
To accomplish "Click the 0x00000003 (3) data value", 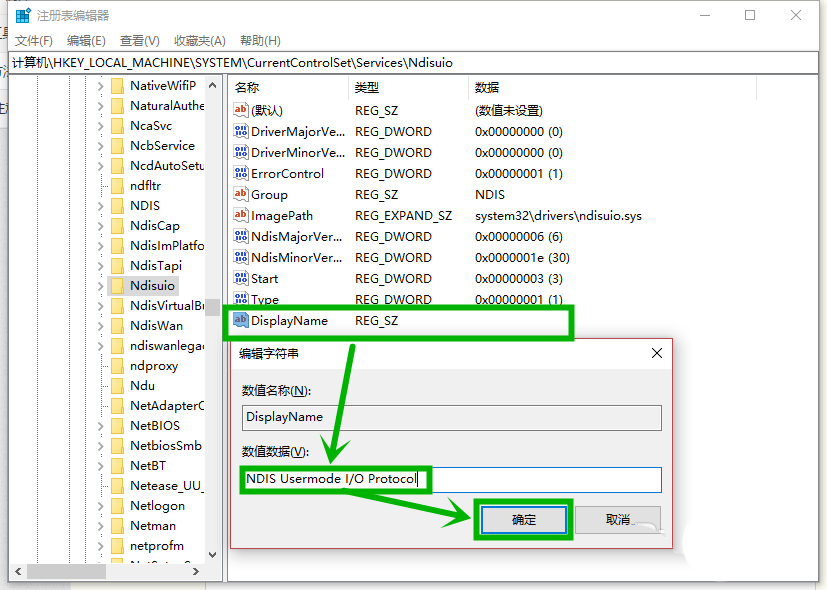I will click(518, 278).
